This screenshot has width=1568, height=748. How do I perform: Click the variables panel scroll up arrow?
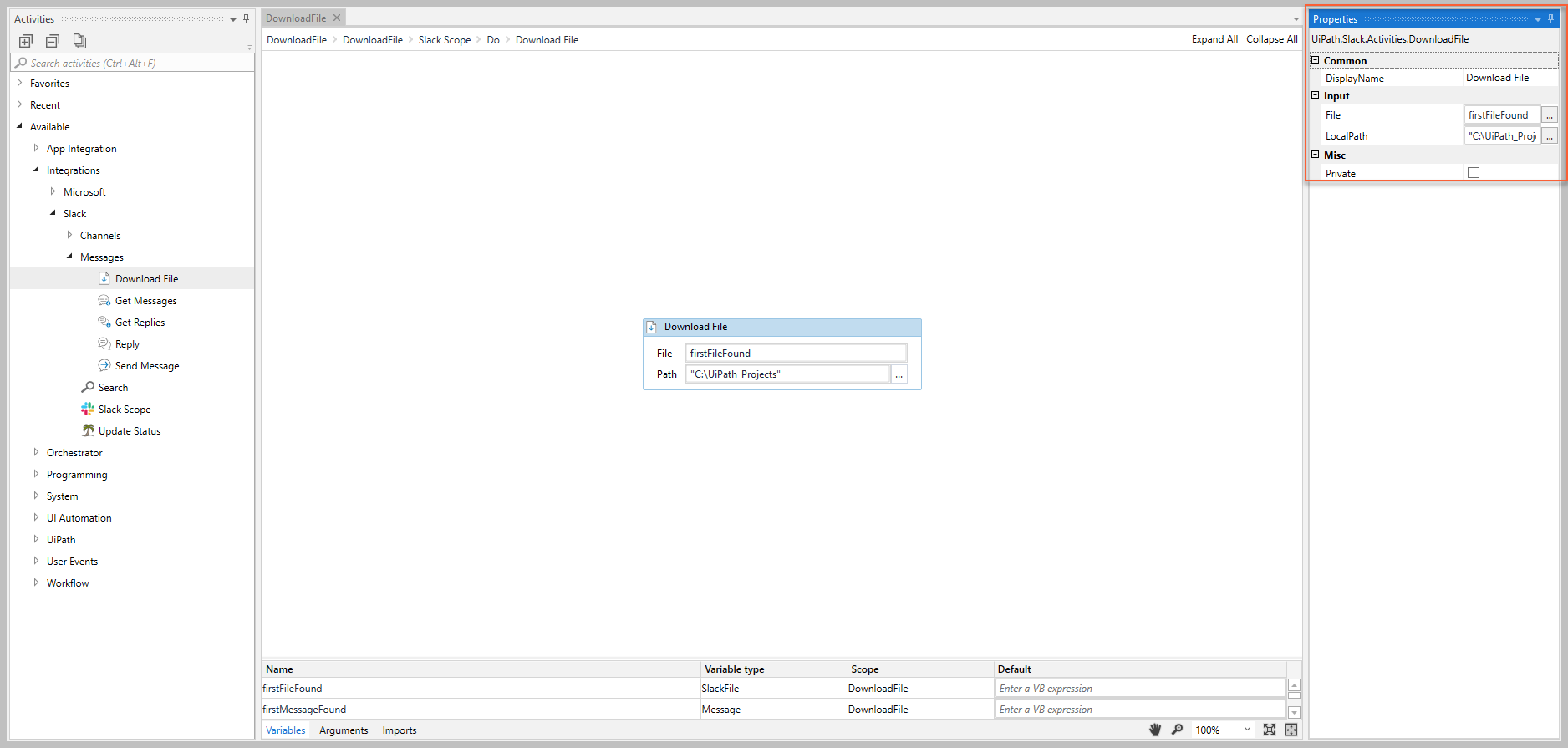(1294, 685)
